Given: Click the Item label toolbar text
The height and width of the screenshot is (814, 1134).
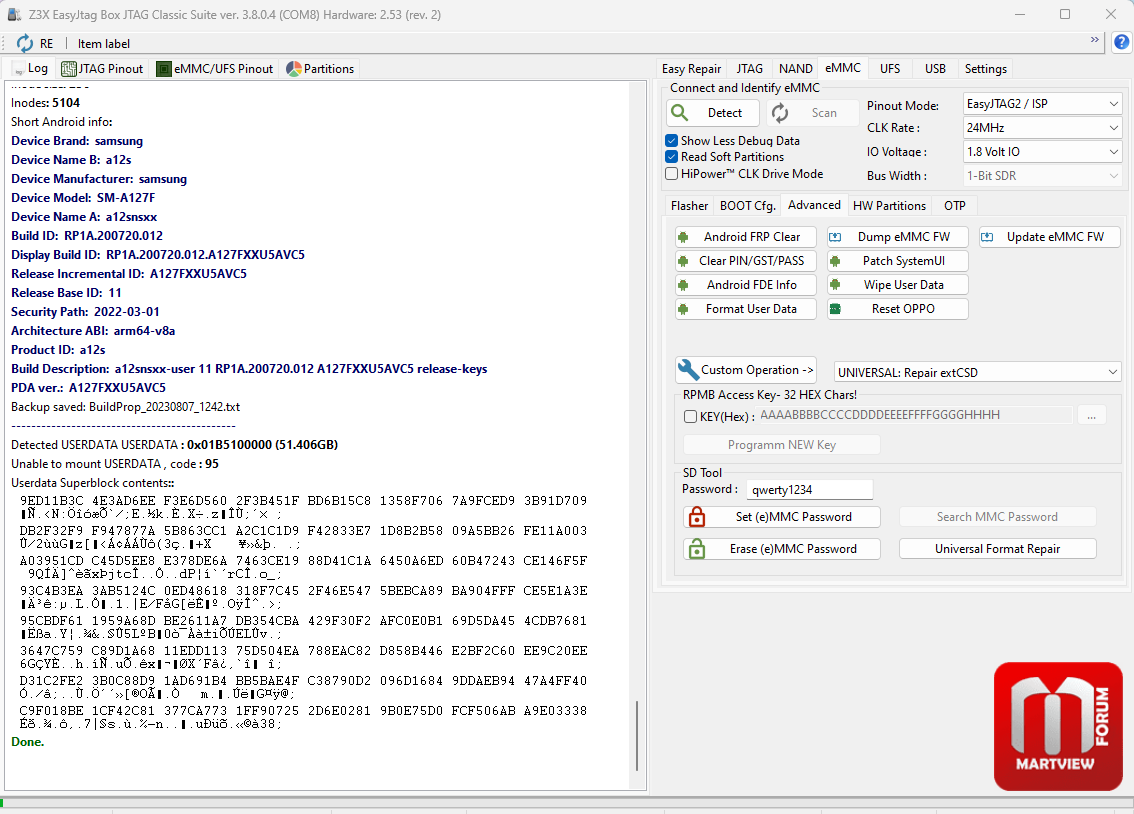Looking at the screenshot, I should 104,44.
